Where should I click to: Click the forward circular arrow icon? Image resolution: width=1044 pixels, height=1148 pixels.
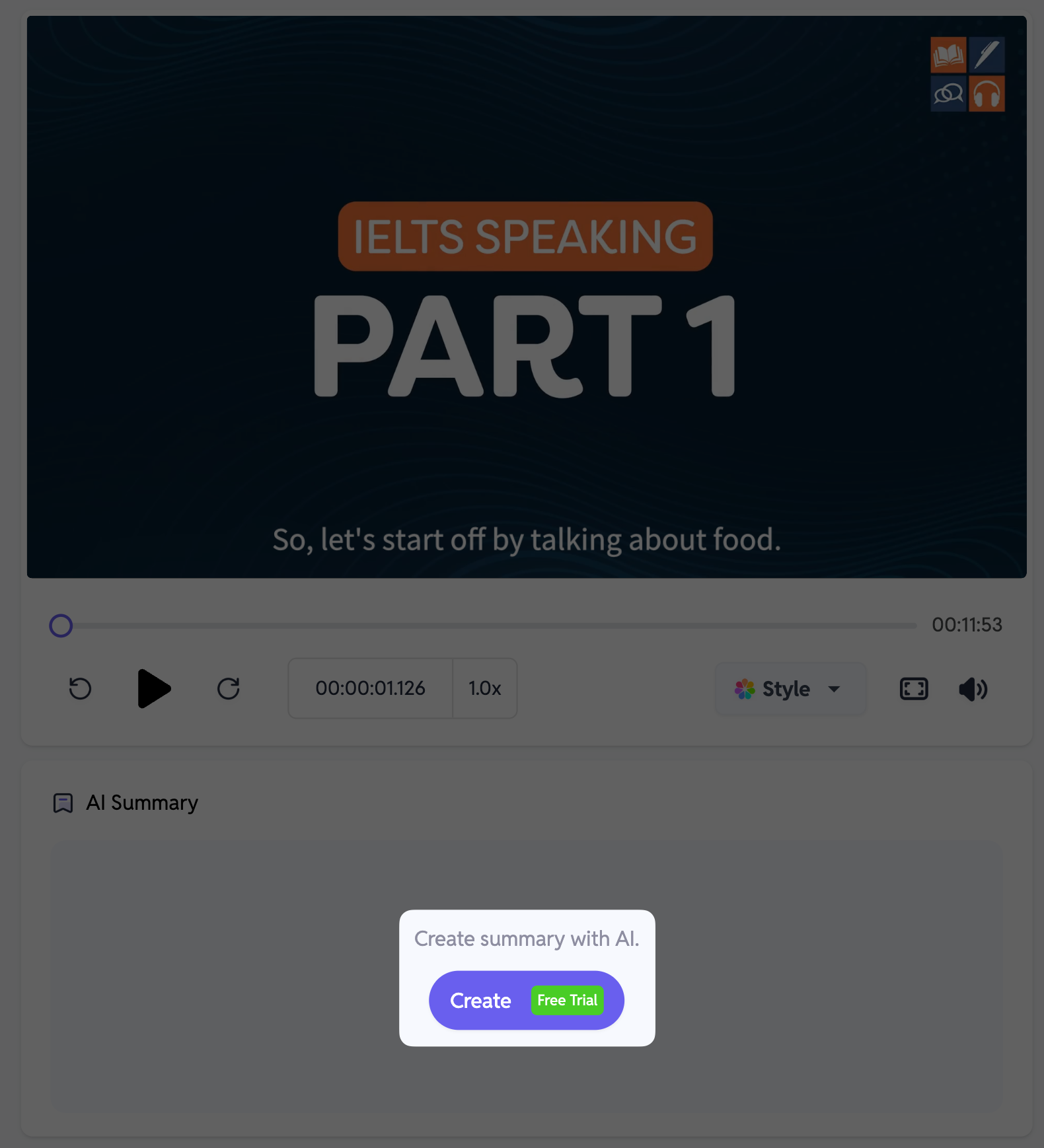pos(229,688)
